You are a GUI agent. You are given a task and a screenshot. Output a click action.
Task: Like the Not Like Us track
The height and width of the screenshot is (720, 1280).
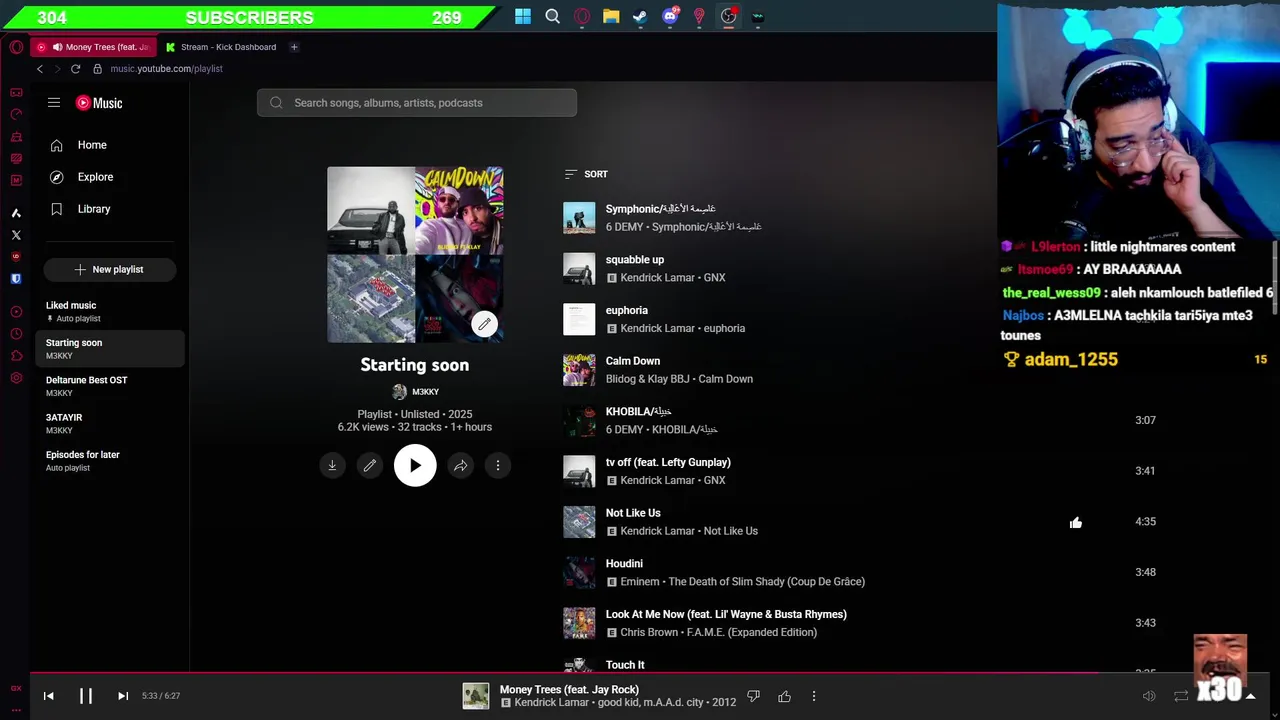coord(1076,522)
